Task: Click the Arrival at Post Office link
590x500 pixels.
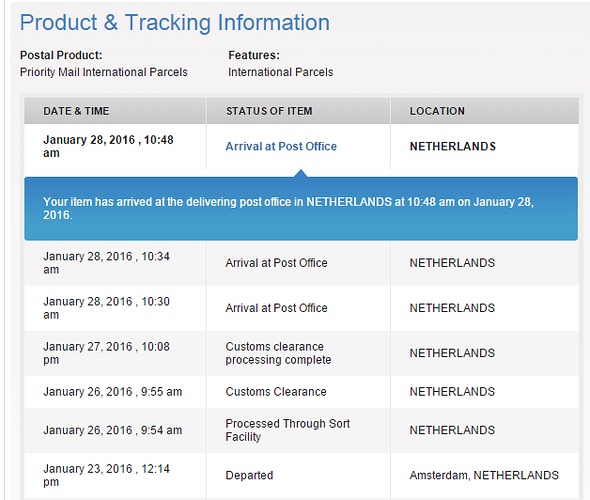Action: click(x=281, y=146)
